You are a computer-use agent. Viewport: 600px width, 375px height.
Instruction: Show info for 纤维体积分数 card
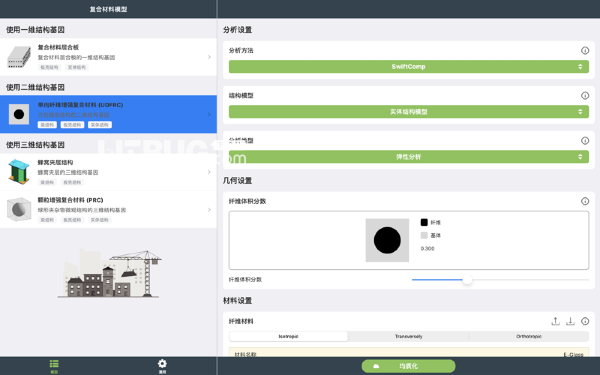coord(585,201)
